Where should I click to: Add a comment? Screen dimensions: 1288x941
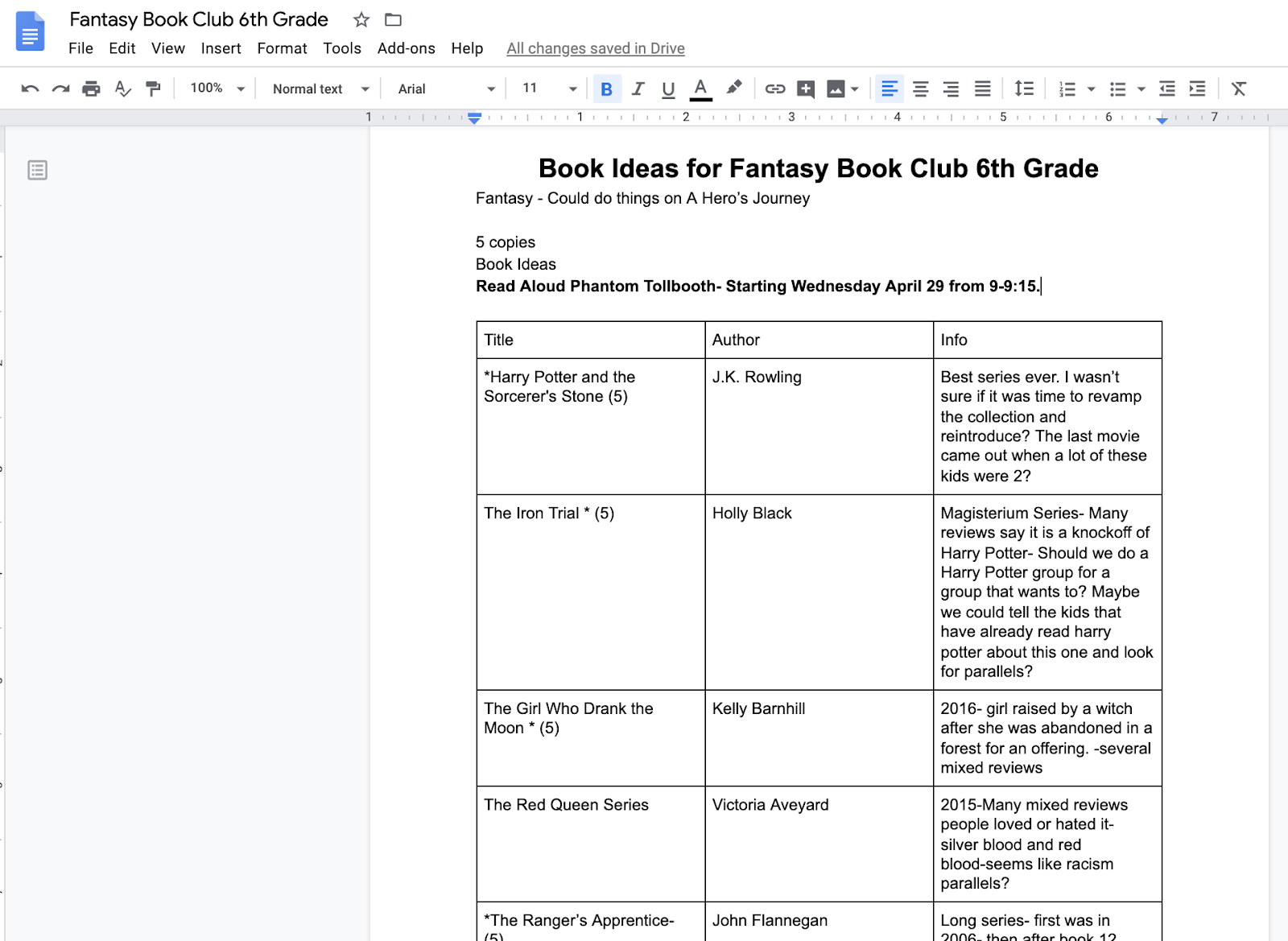(x=805, y=89)
